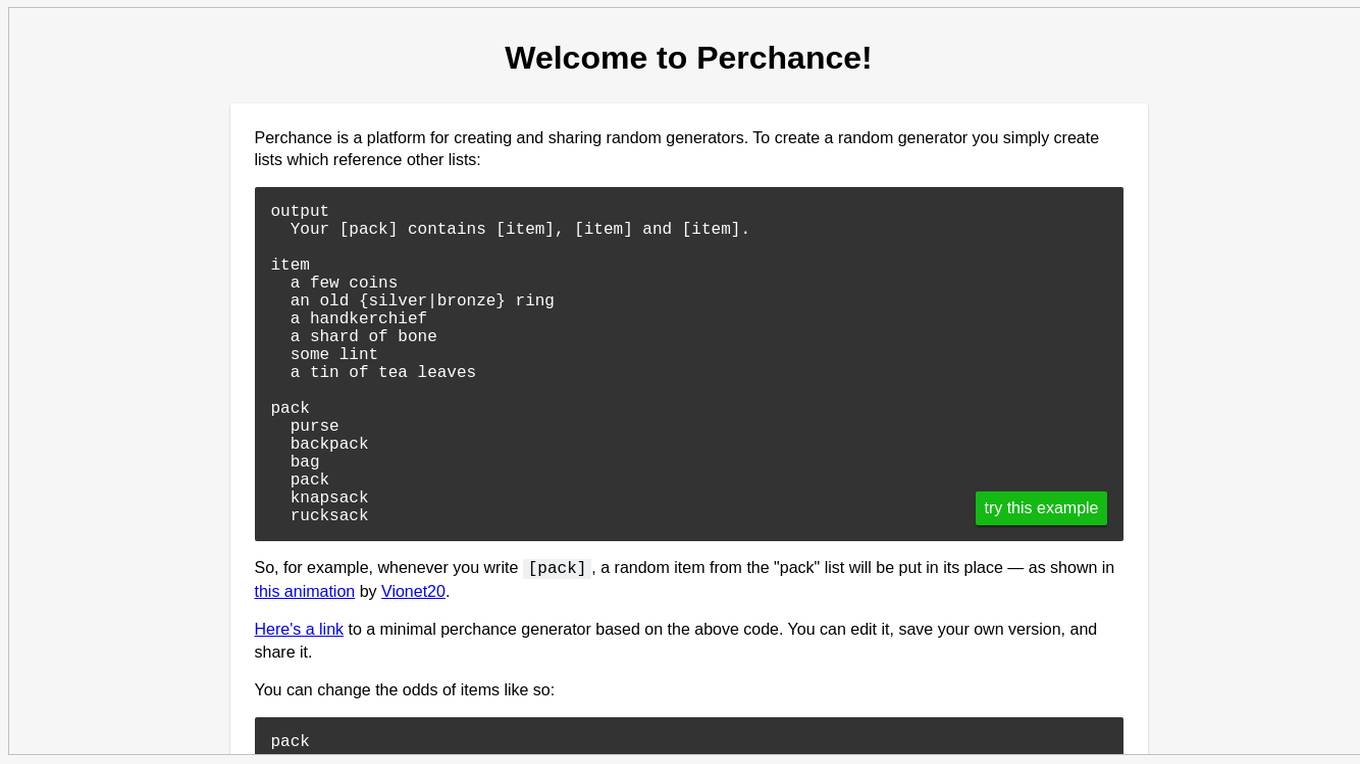Click the 'Welcome to Perchance!' heading
1360x764 pixels.
pyautogui.click(x=688, y=58)
